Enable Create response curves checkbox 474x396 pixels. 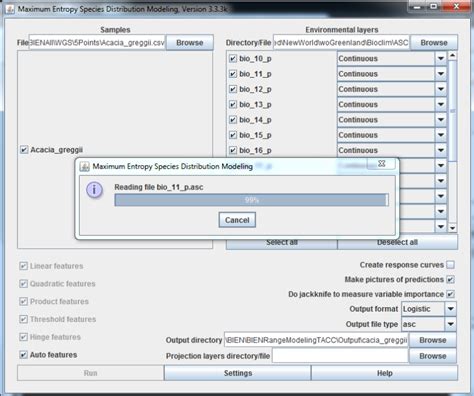point(450,265)
